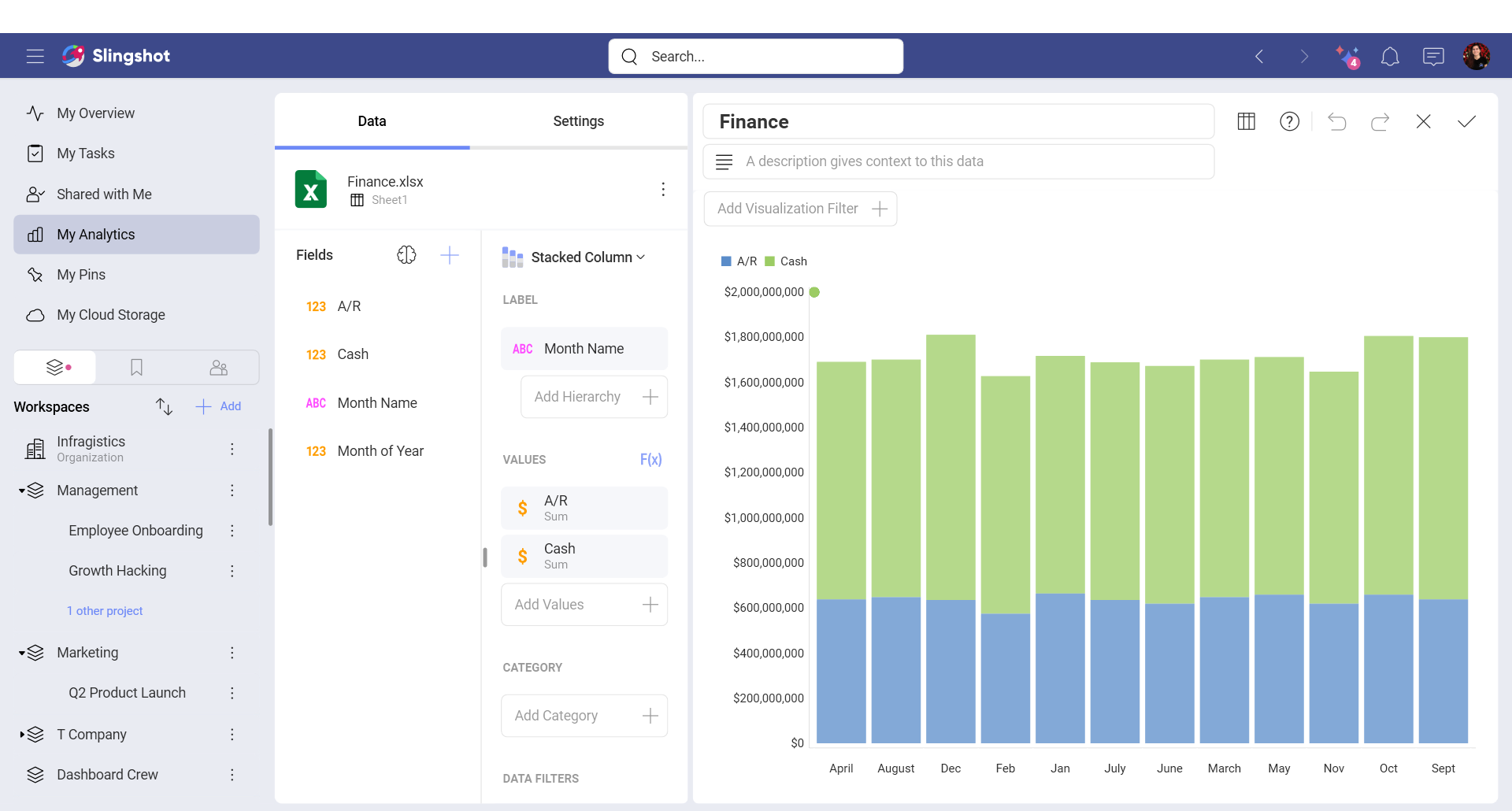Viewport: 1512px width, 811px height.
Task: Open the A/R Sum value item
Action: pos(584,508)
